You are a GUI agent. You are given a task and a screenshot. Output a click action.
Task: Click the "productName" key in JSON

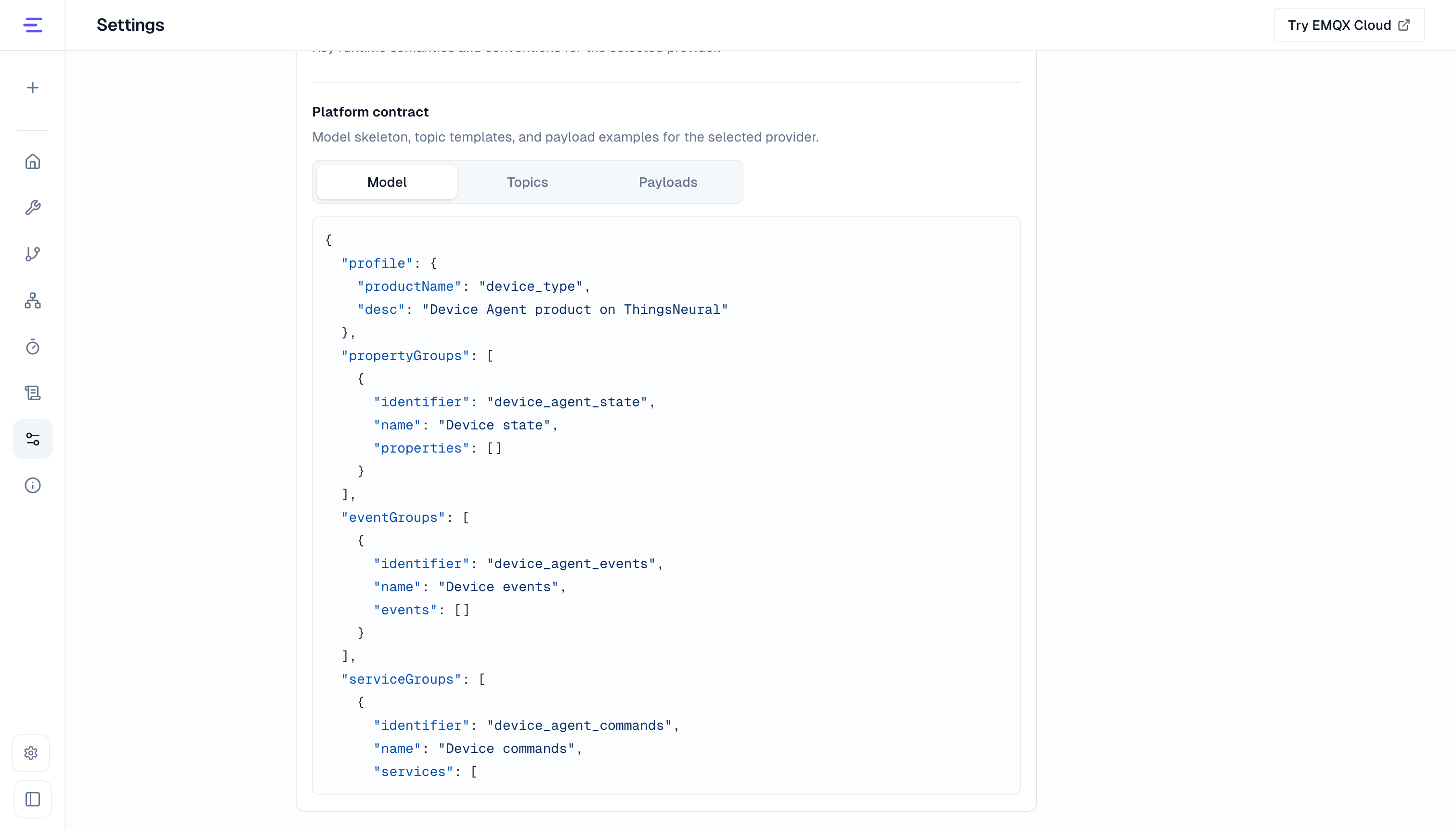coord(409,286)
